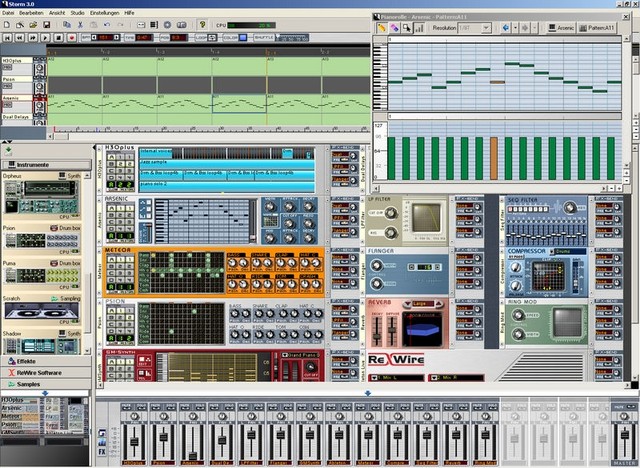
Task: Open the Ansicht menu
Action: point(57,13)
